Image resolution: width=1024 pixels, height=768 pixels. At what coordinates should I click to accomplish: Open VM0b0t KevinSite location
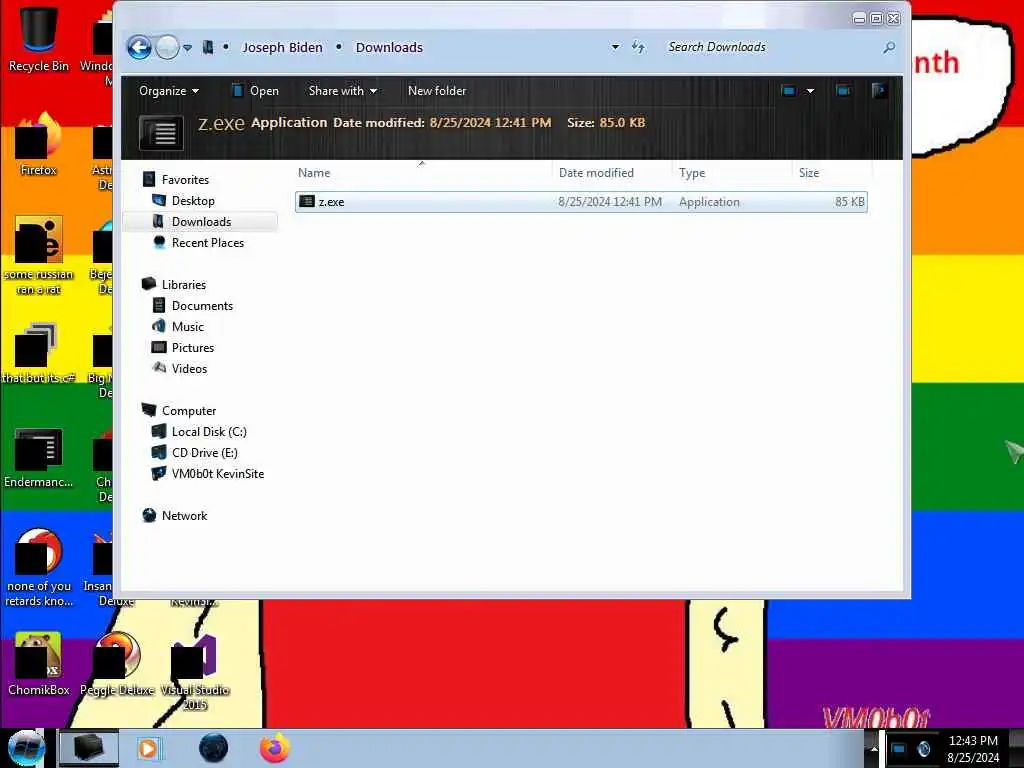point(218,473)
